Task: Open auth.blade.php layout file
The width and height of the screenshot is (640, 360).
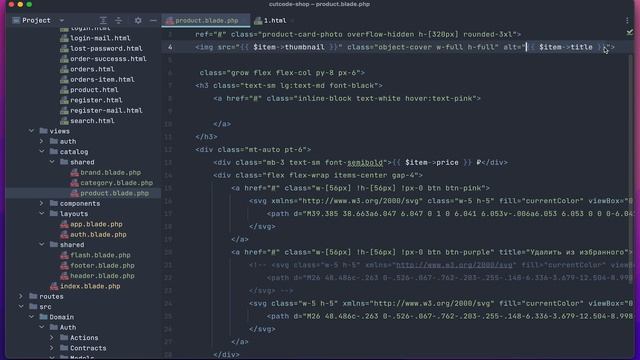Action: (98, 234)
